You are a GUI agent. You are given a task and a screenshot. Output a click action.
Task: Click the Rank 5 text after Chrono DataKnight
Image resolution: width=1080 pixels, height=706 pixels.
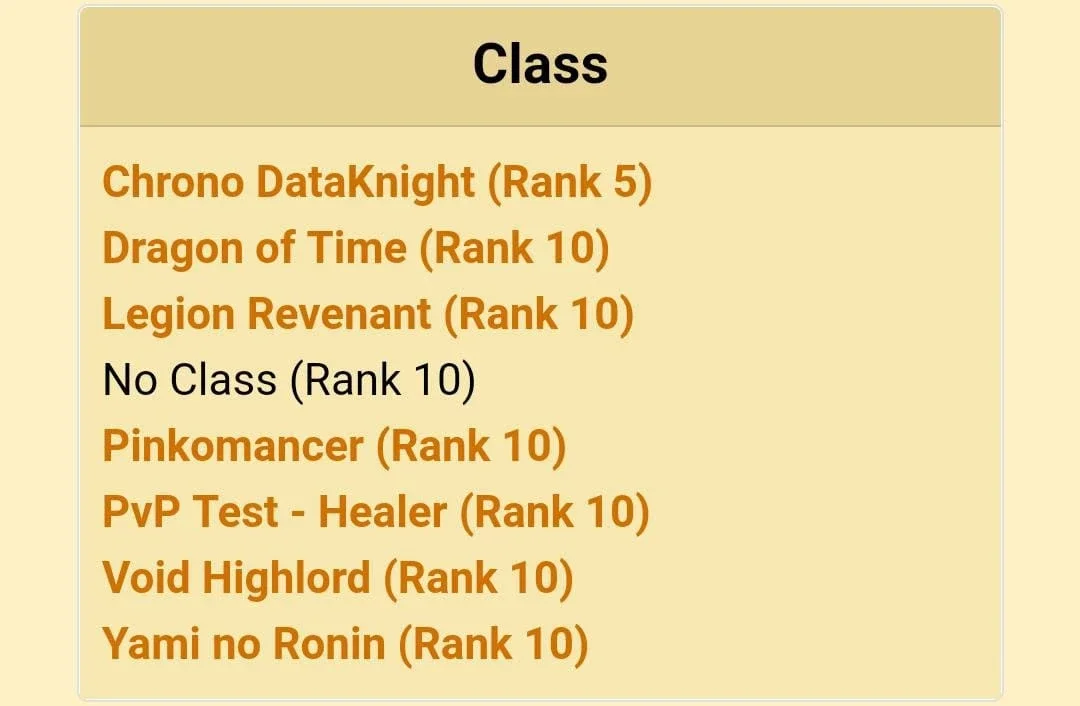coord(570,183)
